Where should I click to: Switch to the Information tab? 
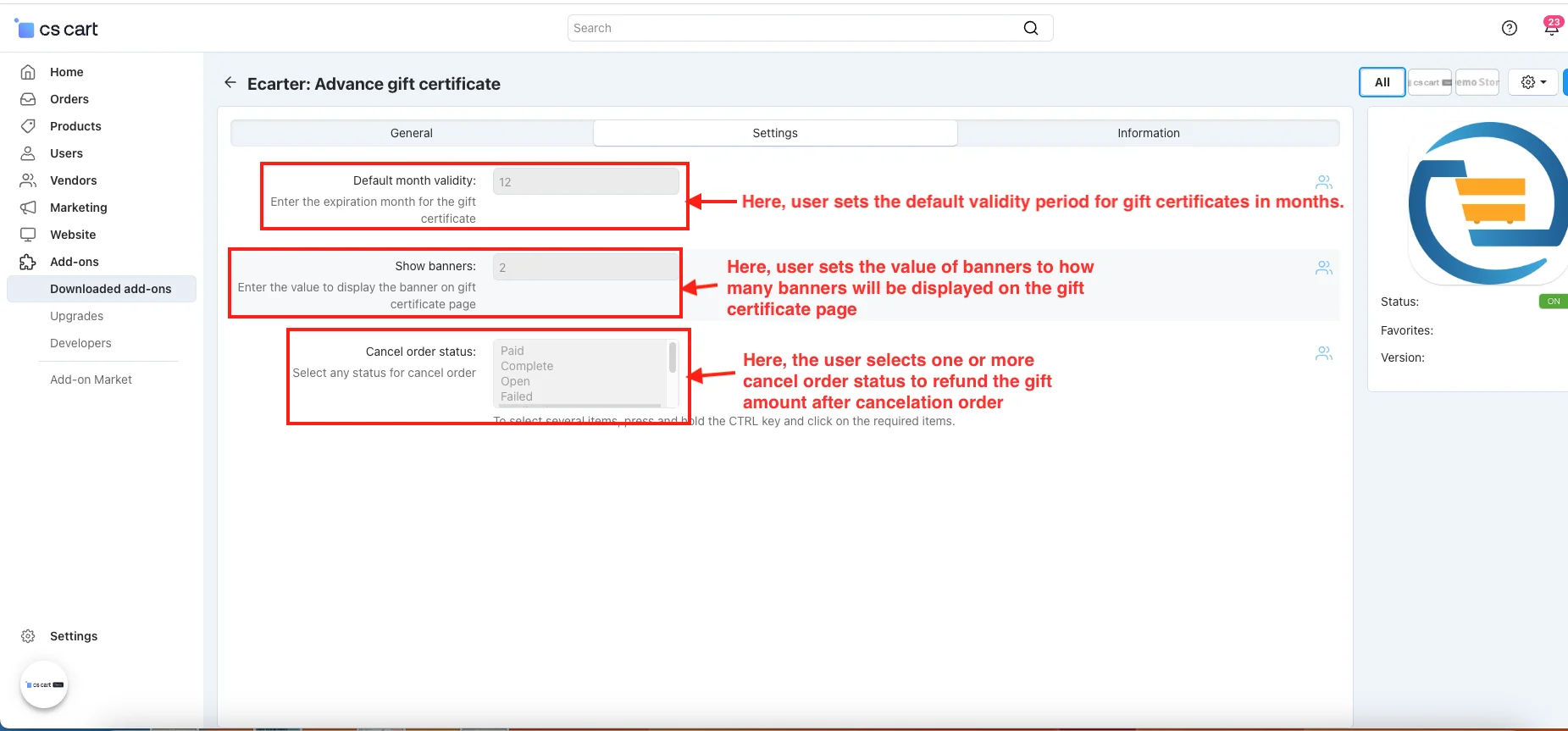pyautogui.click(x=1148, y=133)
